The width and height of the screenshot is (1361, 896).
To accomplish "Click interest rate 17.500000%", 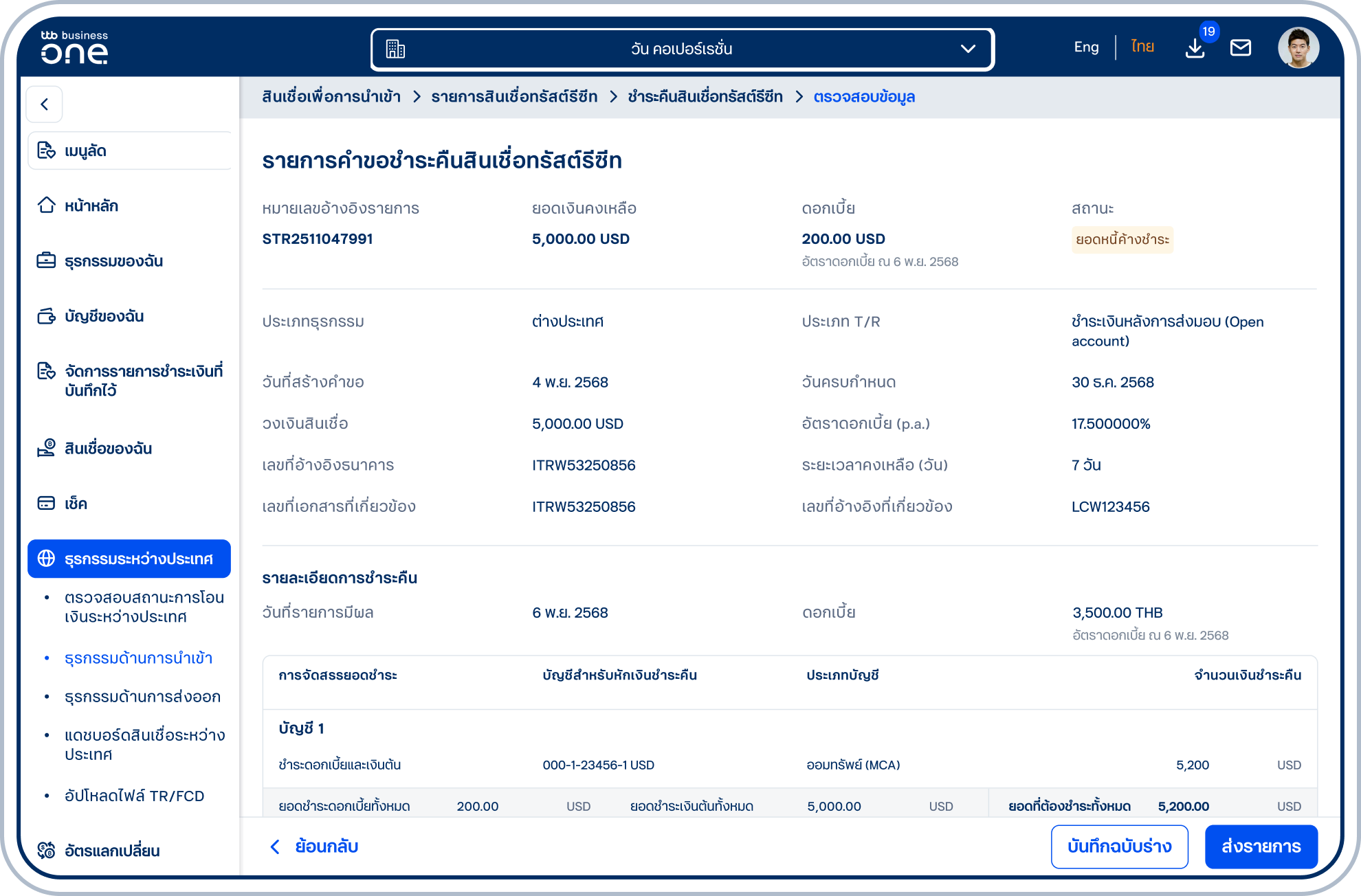I will pyautogui.click(x=1111, y=424).
